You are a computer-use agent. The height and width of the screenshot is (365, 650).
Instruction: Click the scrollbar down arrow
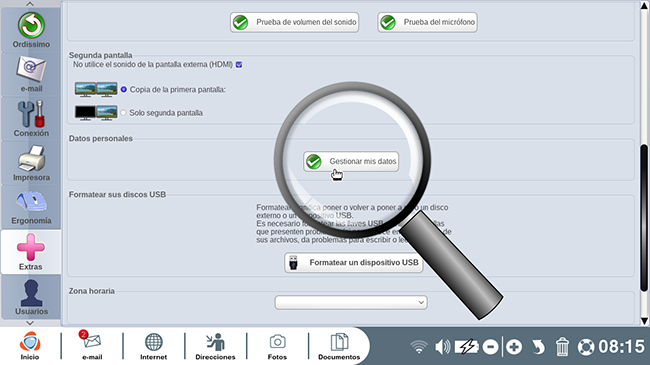[645, 321]
